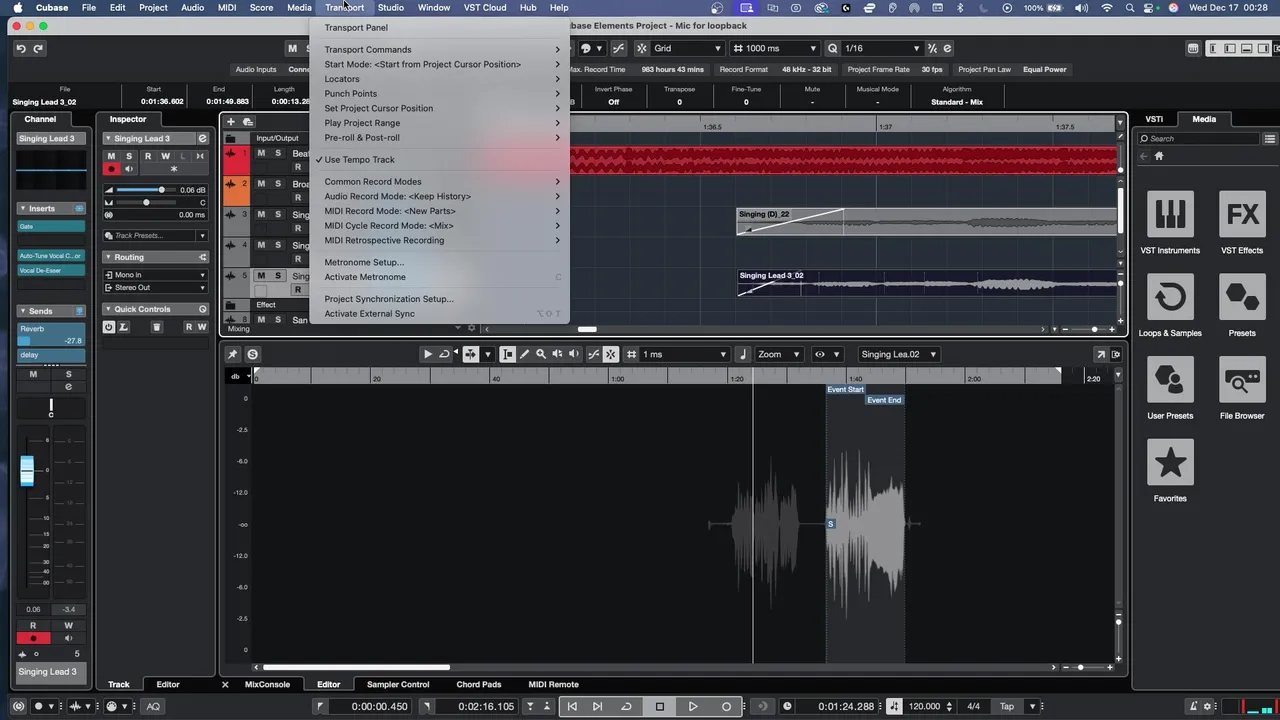This screenshot has height=720, width=1280.
Task: Open the 1000 ms grid type dropdown
Action: click(775, 48)
